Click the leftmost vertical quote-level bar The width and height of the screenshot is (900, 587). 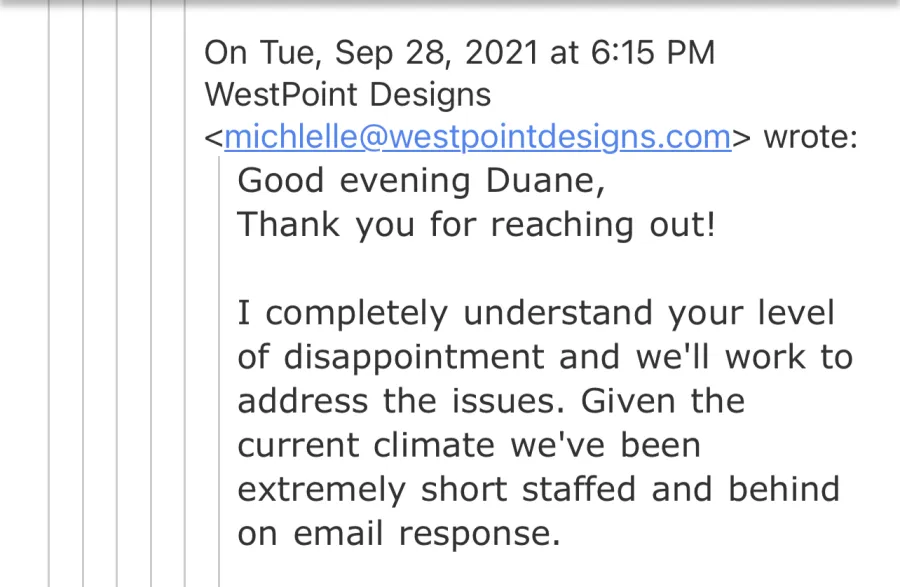click(49, 300)
